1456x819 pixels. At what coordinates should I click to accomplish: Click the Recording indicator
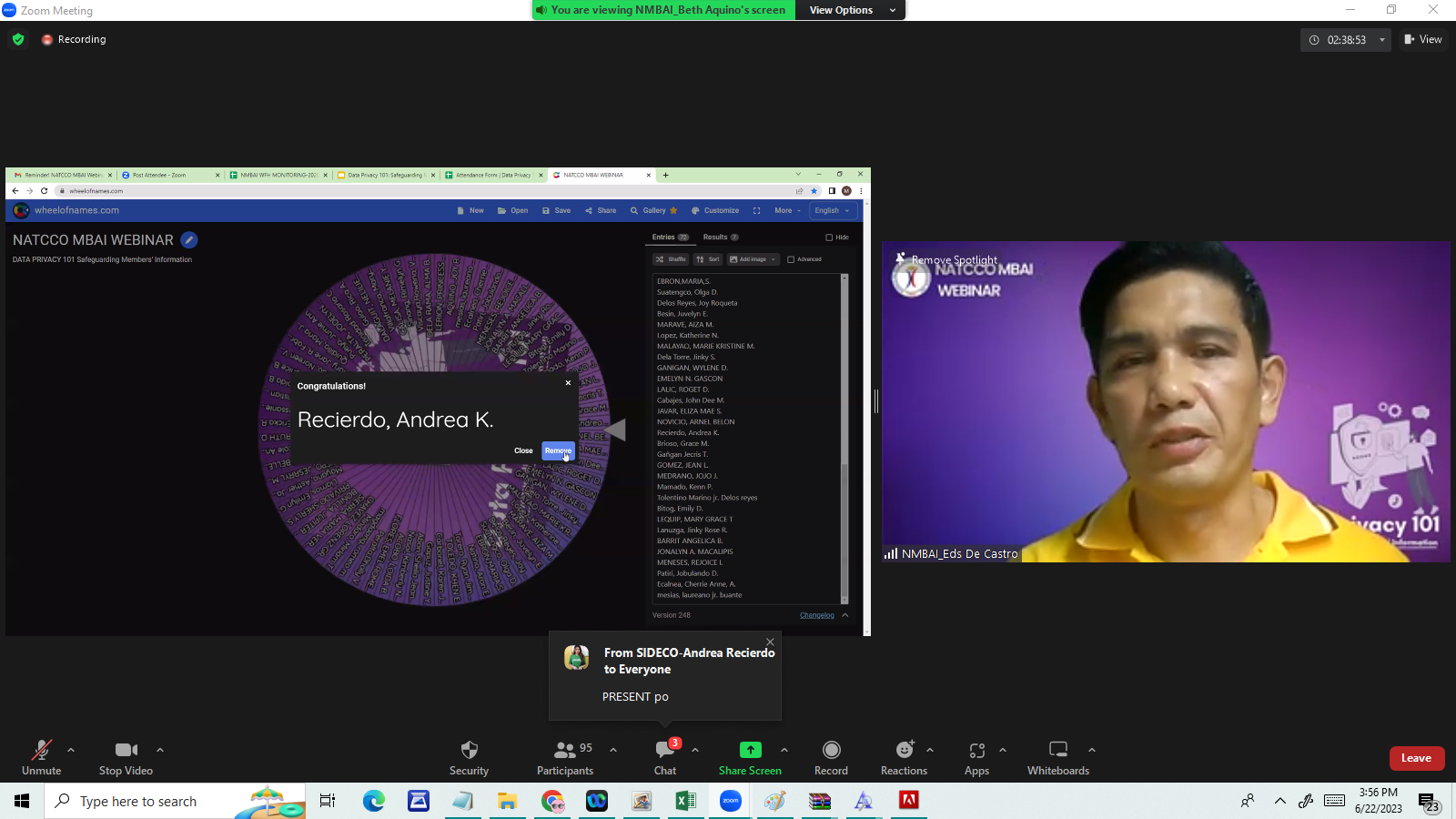[x=74, y=39]
